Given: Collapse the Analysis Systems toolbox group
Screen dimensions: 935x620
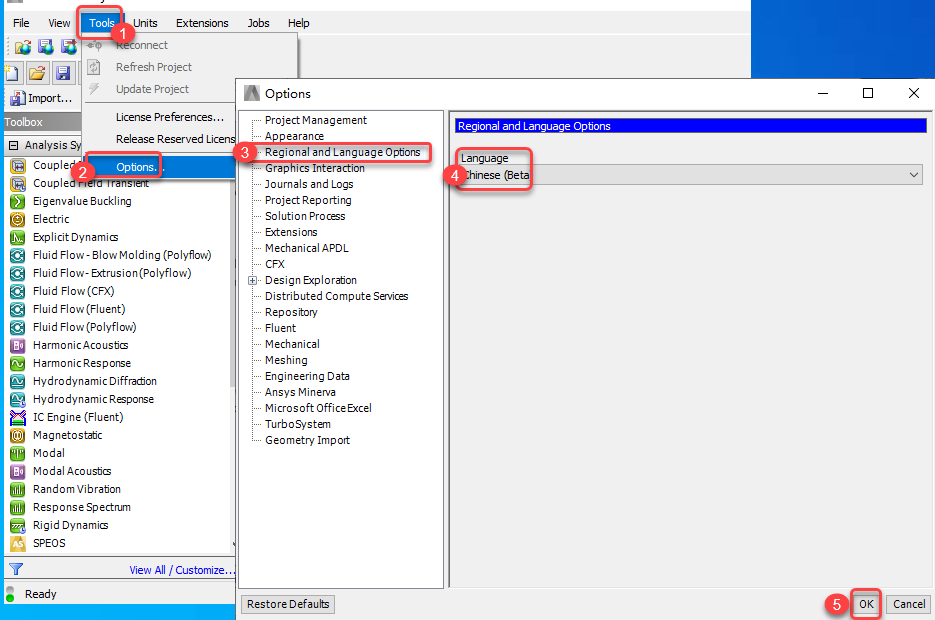Looking at the screenshot, I should tap(13, 145).
